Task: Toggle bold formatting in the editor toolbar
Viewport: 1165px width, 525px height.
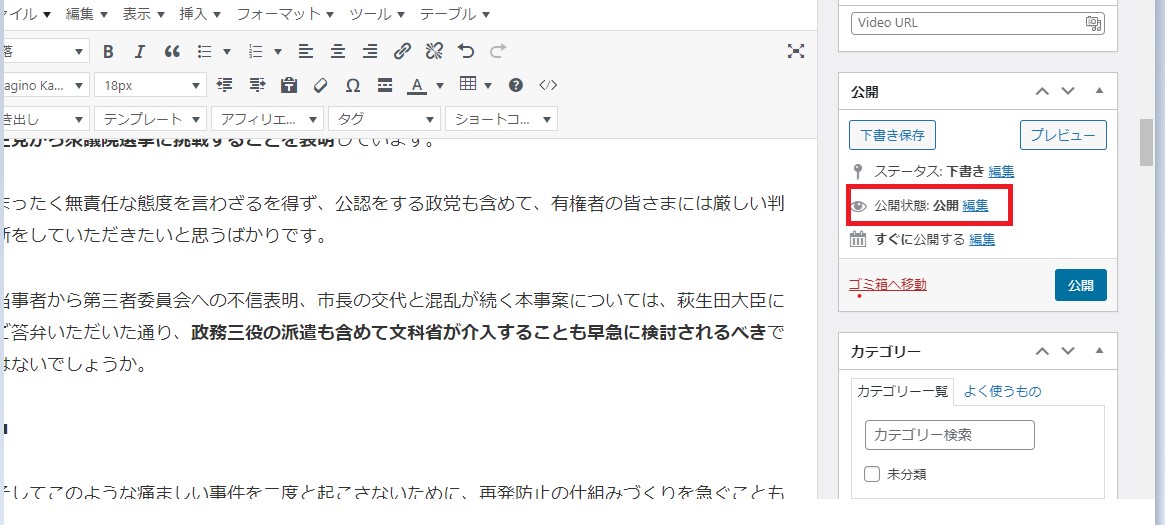Action: (x=109, y=51)
